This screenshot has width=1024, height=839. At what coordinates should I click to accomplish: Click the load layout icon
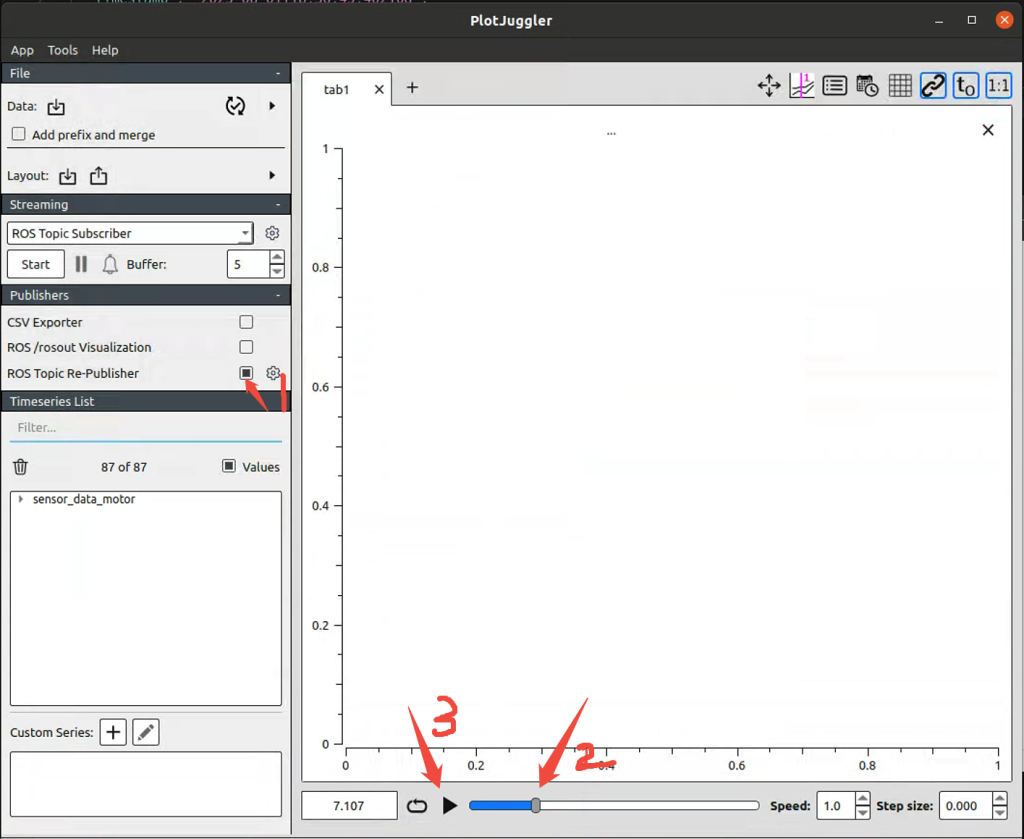(x=67, y=176)
